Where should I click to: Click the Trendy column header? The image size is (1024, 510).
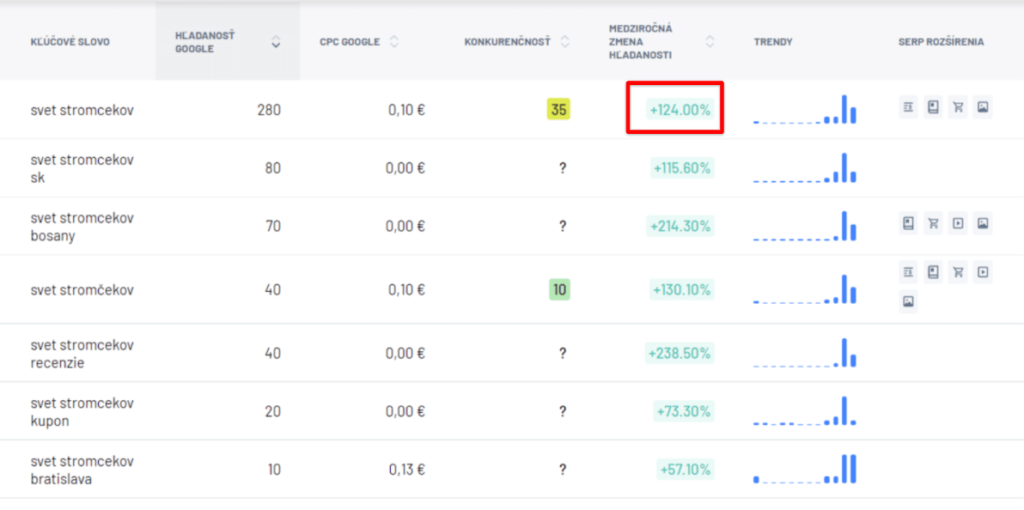(x=773, y=42)
